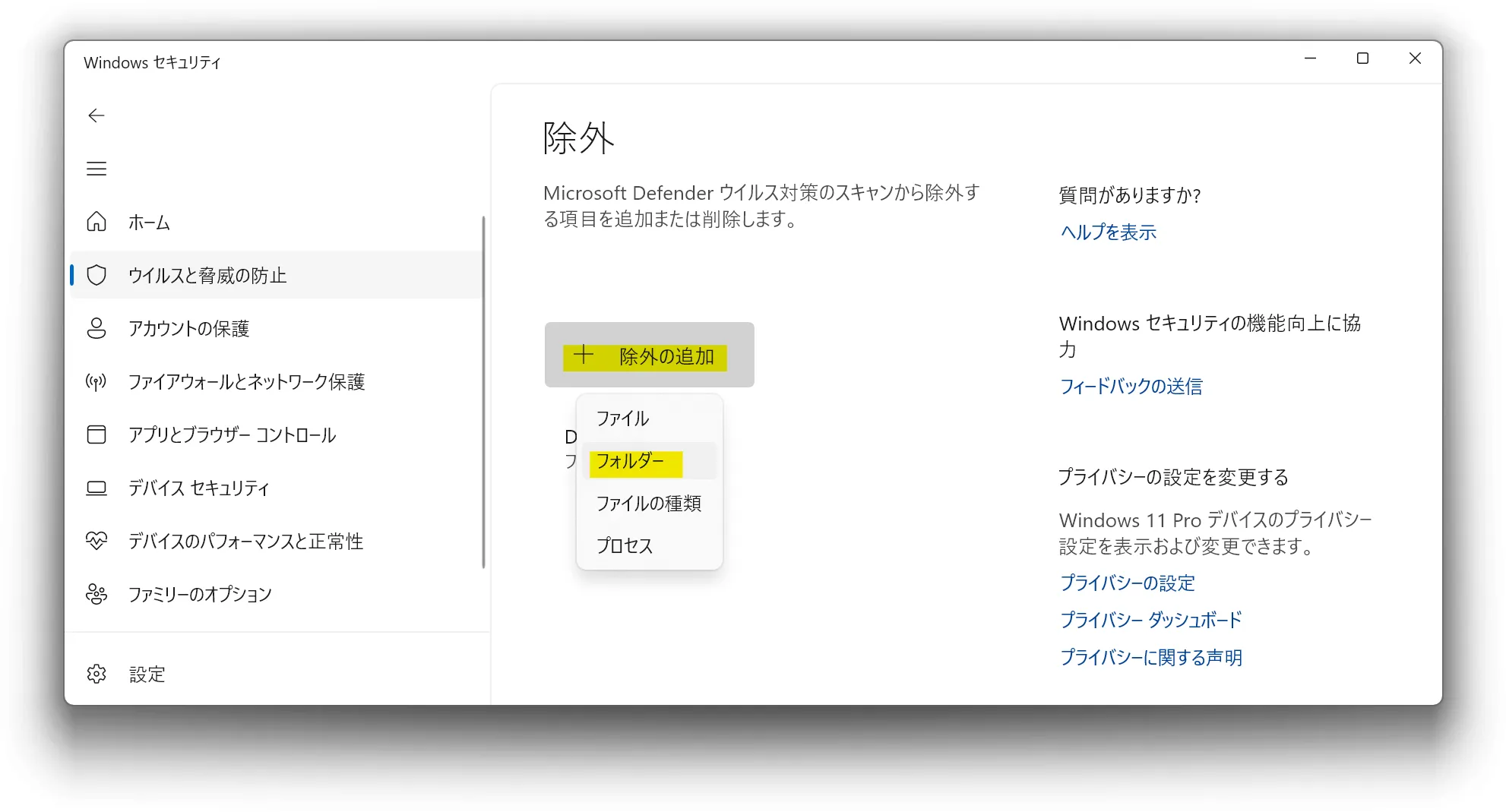
Task: Click the firewall network signal icon
Action: pyautogui.click(x=96, y=381)
